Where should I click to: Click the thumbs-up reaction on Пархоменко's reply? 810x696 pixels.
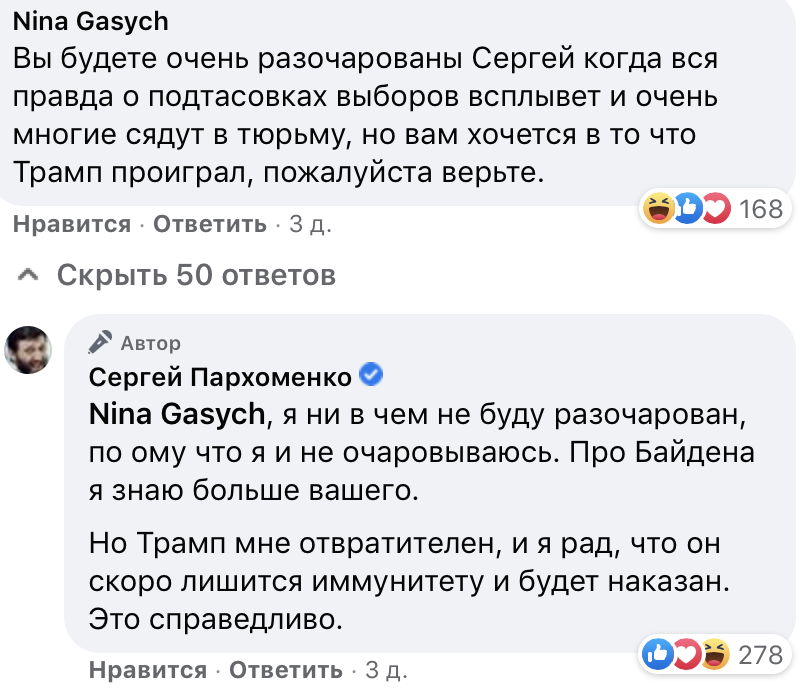click(x=660, y=655)
